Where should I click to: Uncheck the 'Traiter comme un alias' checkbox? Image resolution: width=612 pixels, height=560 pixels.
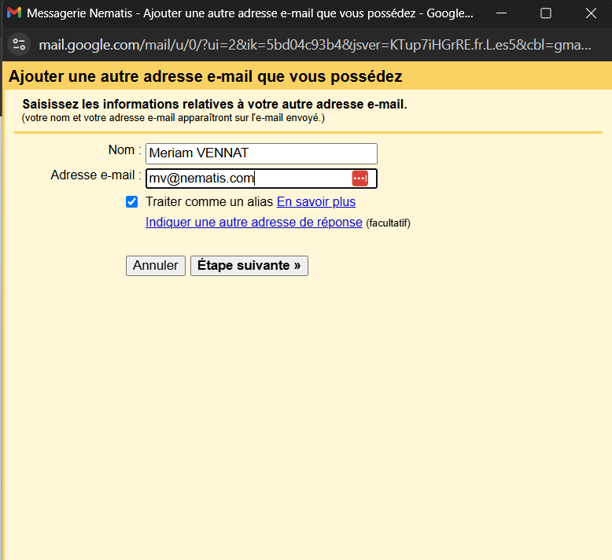click(x=132, y=202)
